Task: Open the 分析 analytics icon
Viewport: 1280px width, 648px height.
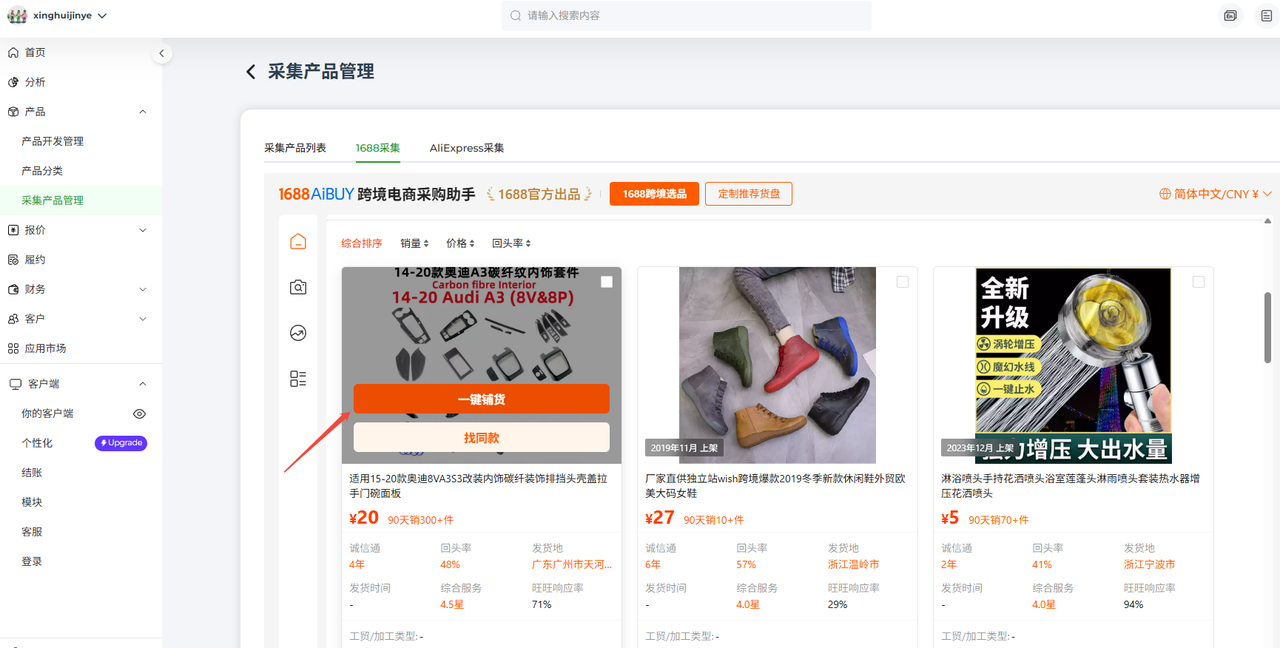Action: [13, 82]
